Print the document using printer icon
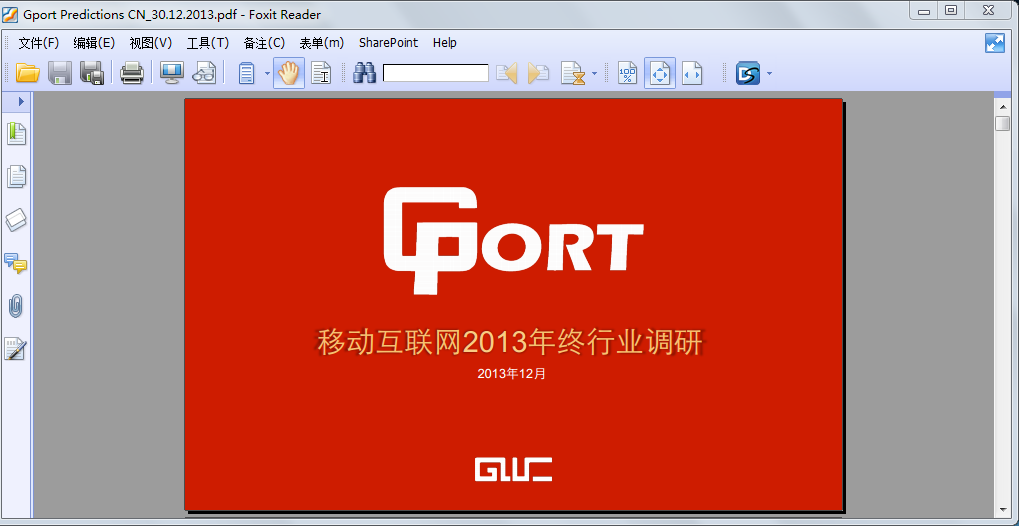 tap(132, 73)
